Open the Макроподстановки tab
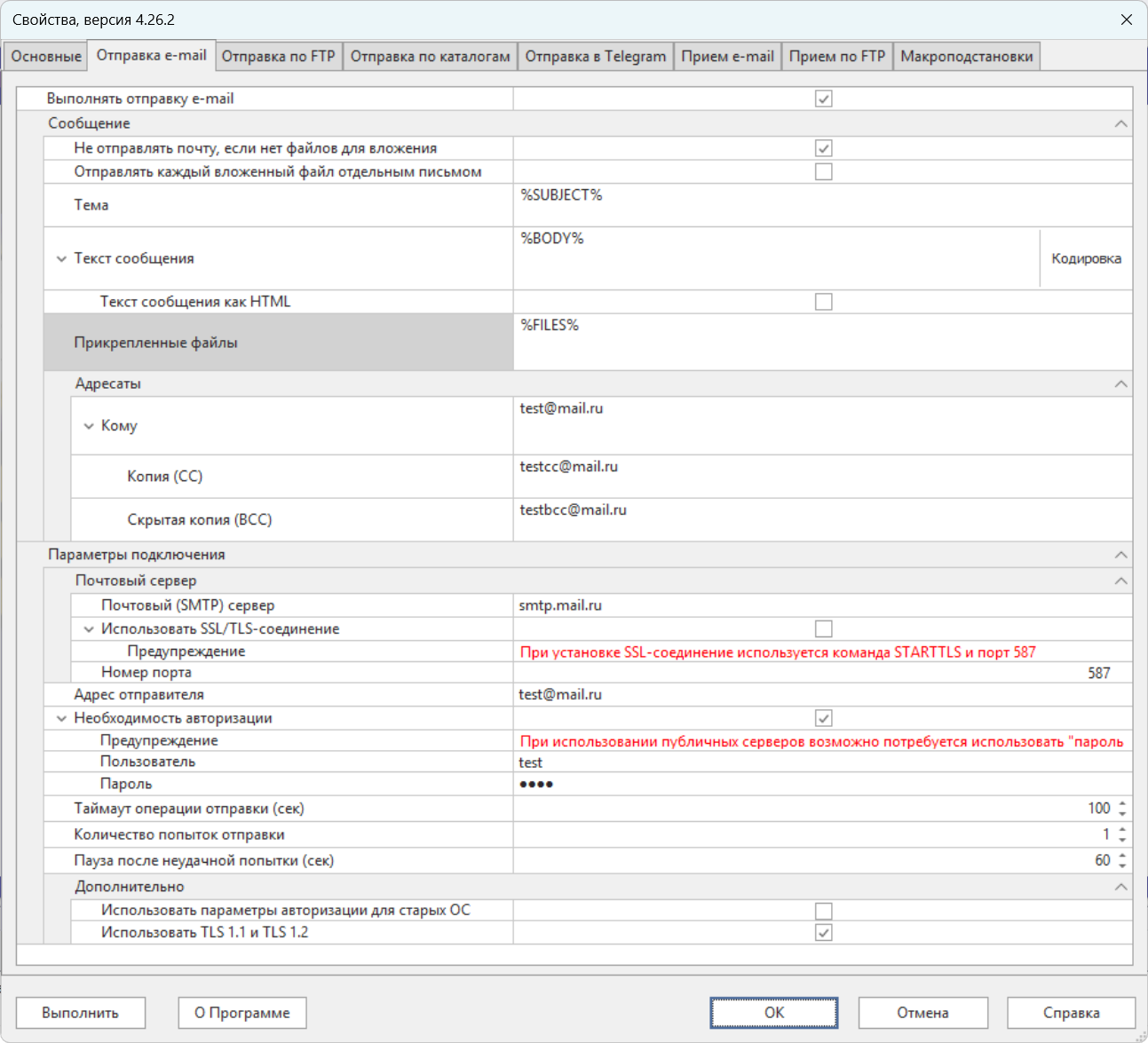The image size is (1148, 1043). [x=966, y=56]
